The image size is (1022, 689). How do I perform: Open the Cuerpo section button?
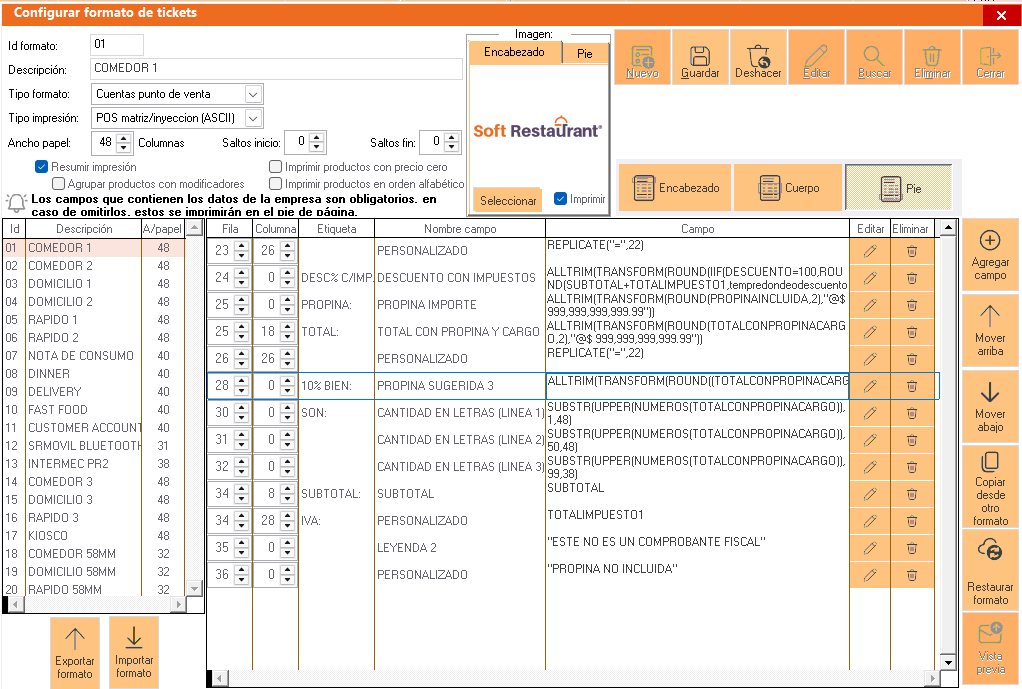tap(788, 188)
